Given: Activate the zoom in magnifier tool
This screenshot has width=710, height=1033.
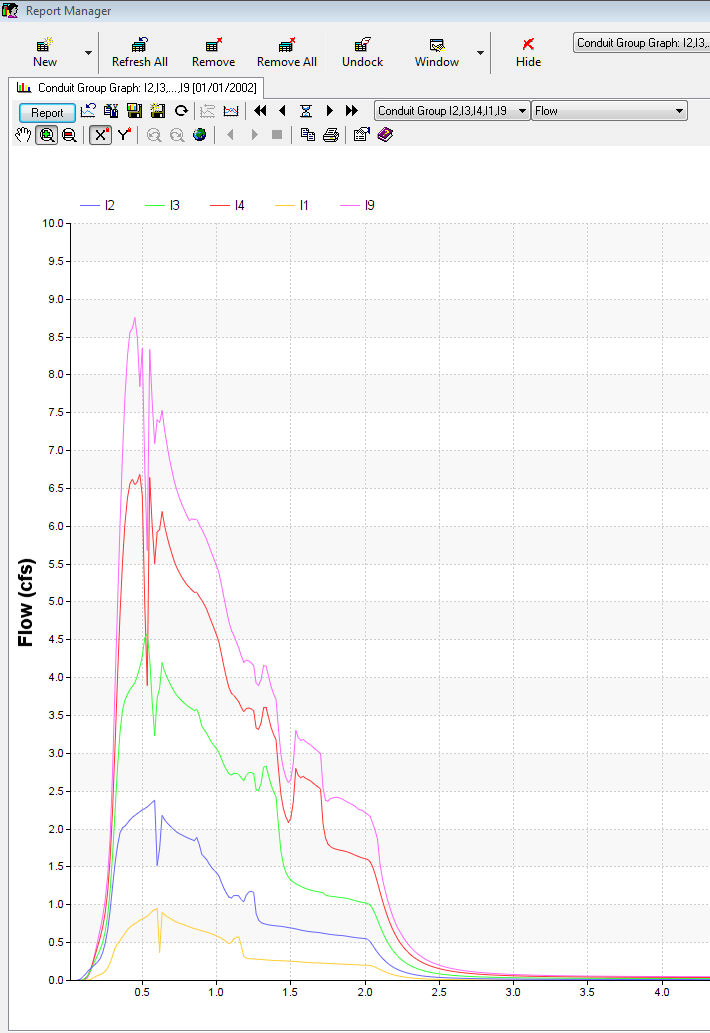Looking at the screenshot, I should (x=46, y=135).
